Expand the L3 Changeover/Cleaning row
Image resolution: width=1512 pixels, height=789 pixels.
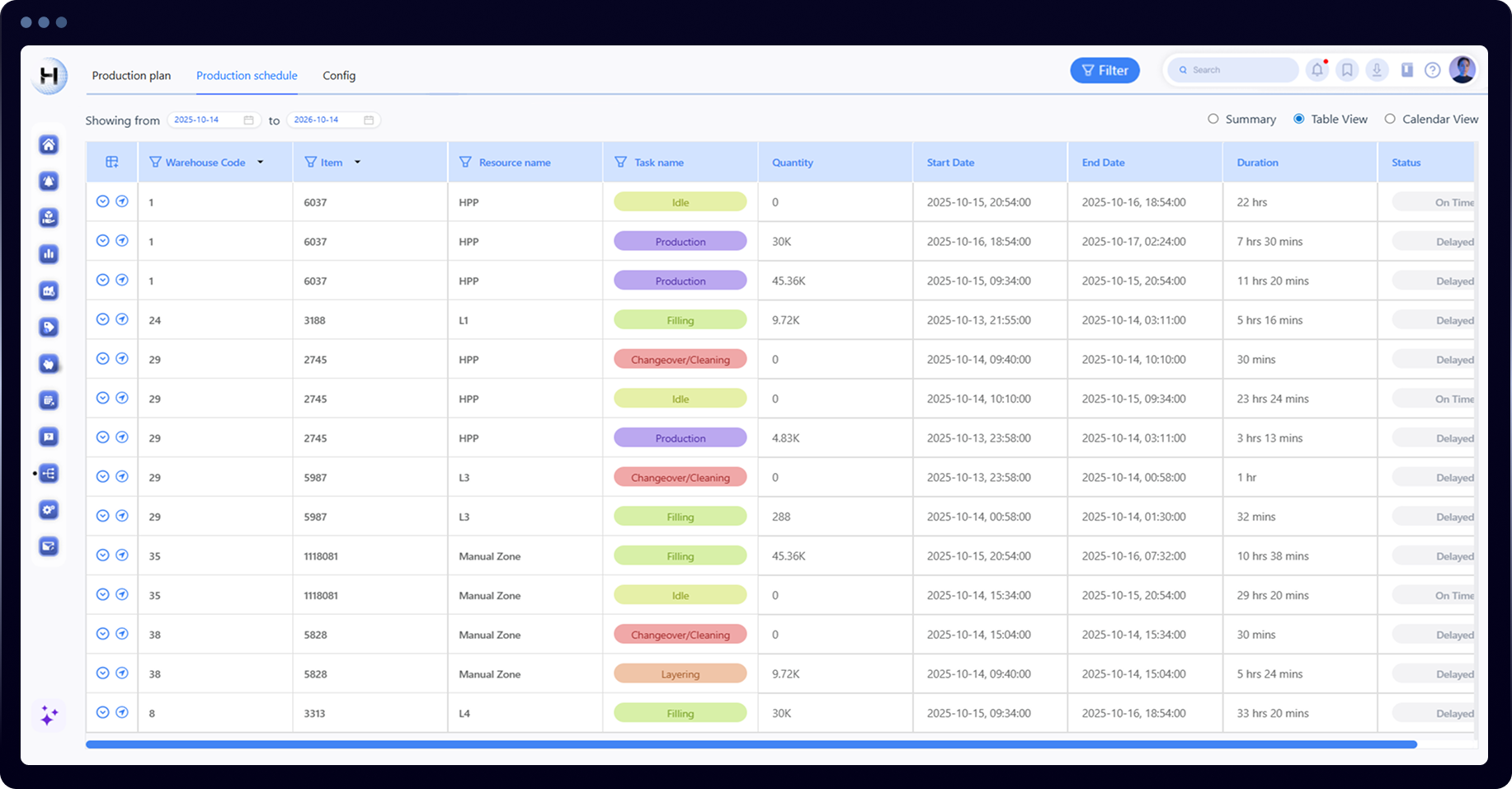click(x=102, y=476)
